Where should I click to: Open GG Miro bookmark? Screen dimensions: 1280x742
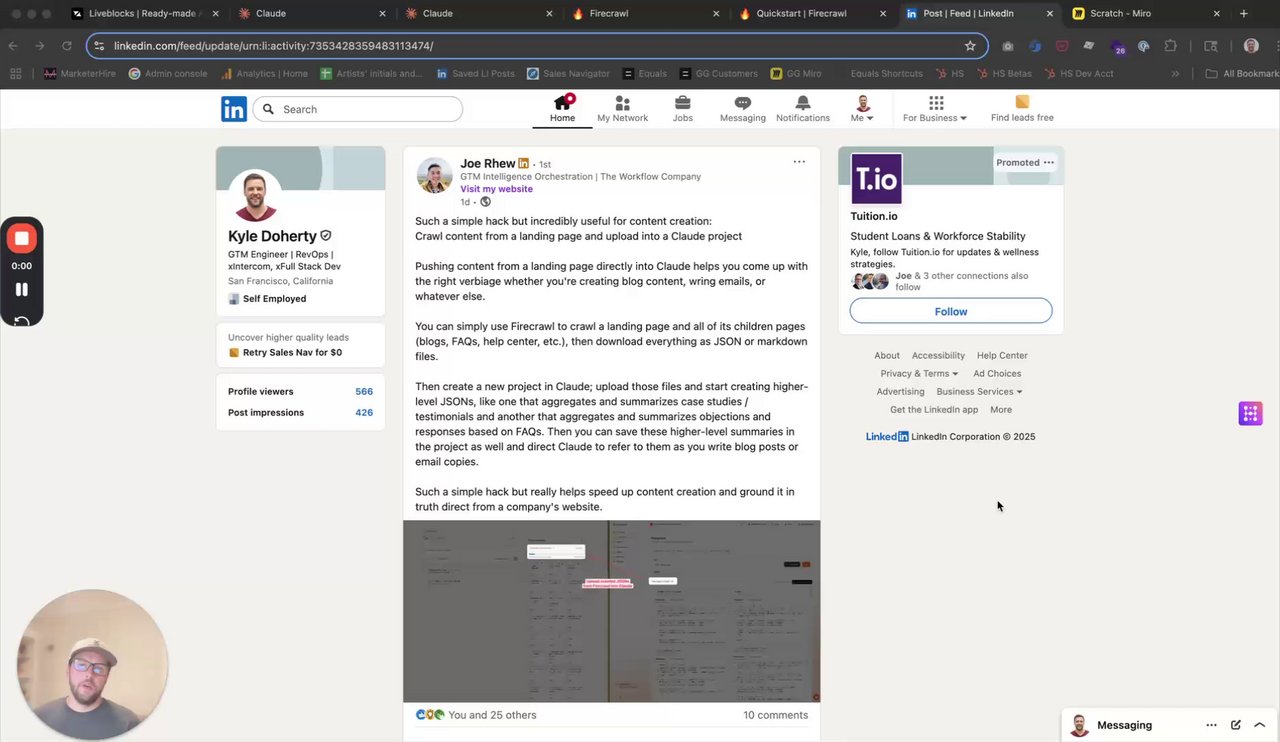pyautogui.click(x=796, y=73)
